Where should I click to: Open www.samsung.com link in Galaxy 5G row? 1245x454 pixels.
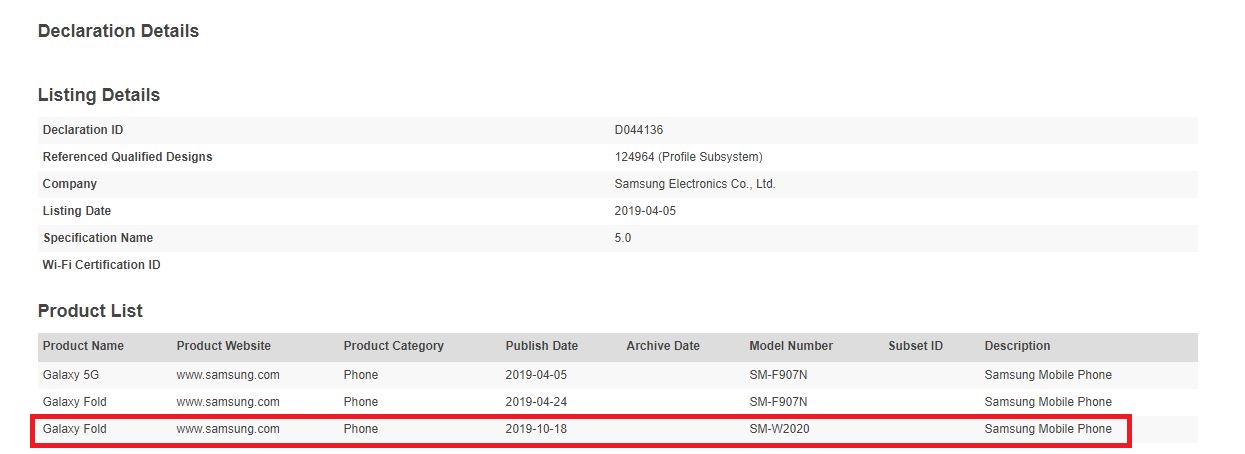(x=227, y=375)
